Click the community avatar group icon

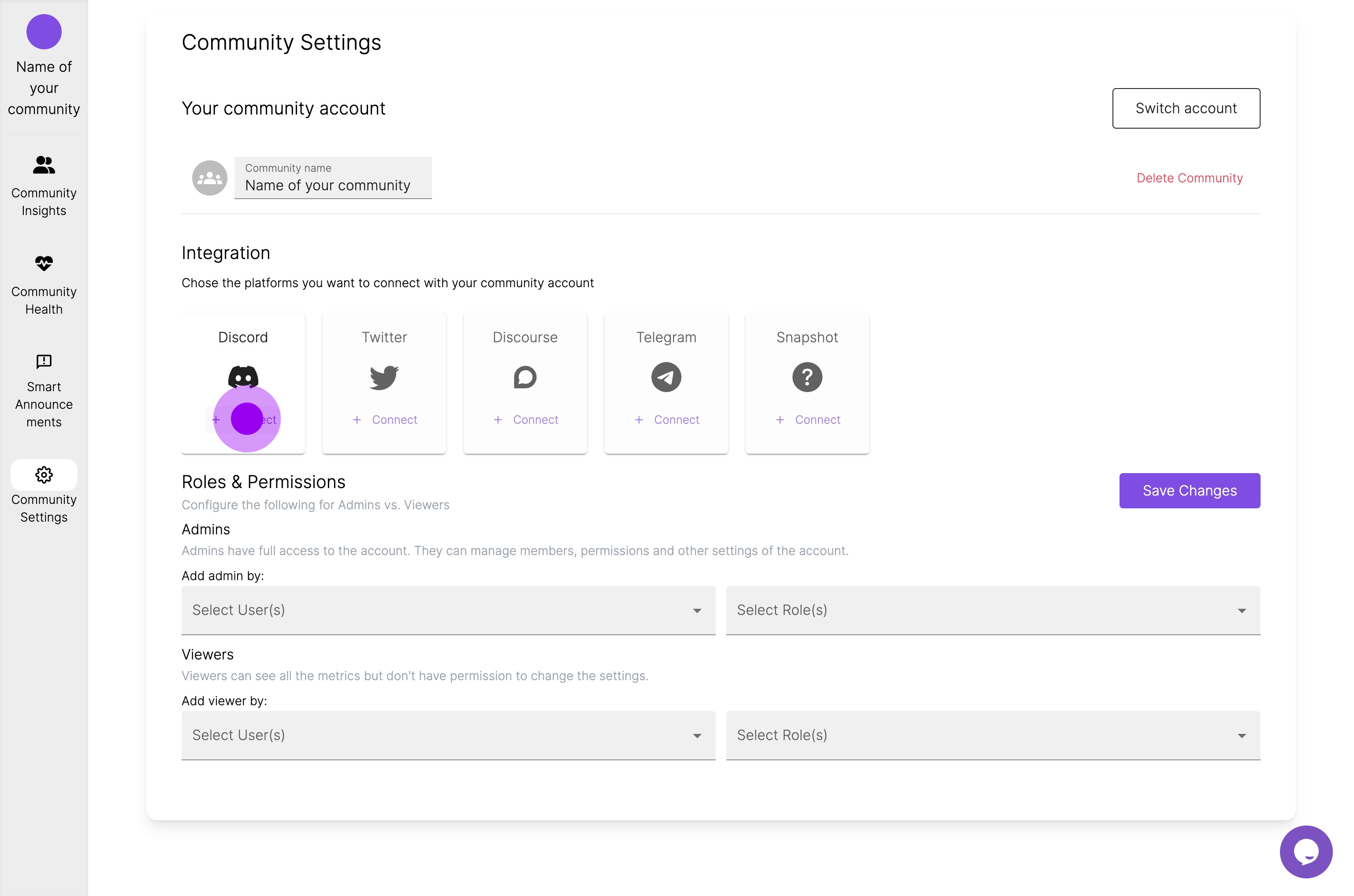pos(210,178)
